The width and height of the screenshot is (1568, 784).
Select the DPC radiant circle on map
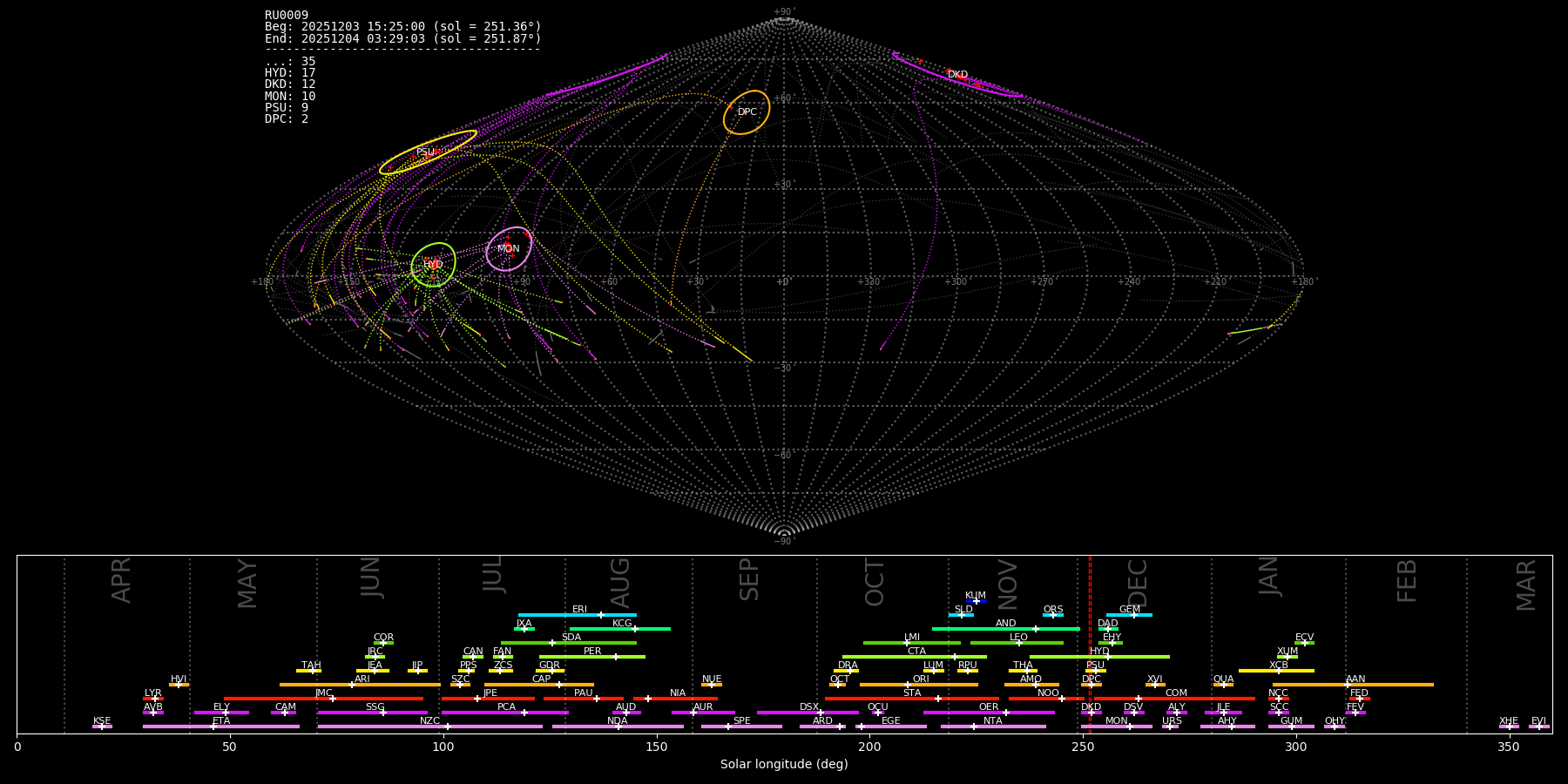pos(747,112)
